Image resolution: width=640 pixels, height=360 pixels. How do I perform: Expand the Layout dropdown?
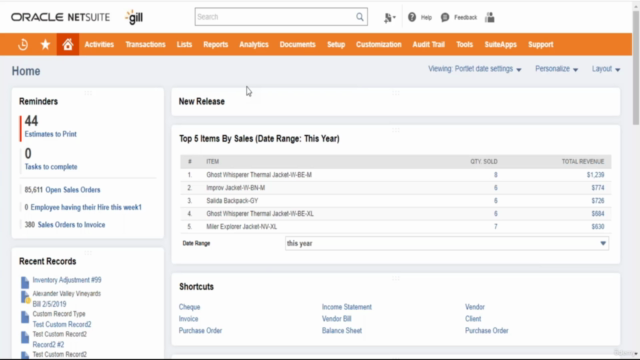click(x=606, y=69)
